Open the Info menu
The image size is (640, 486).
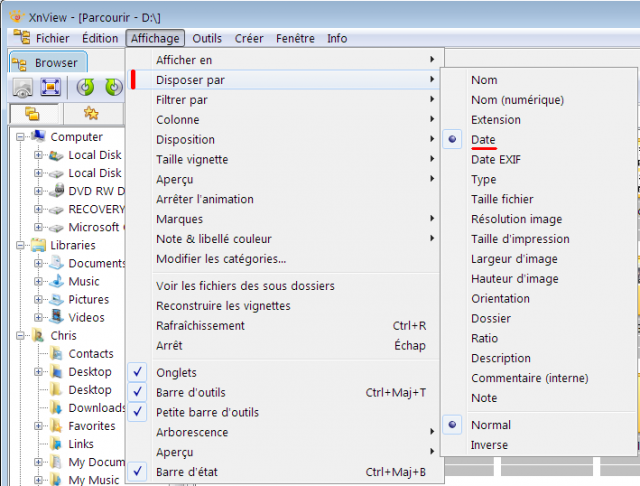pos(337,38)
